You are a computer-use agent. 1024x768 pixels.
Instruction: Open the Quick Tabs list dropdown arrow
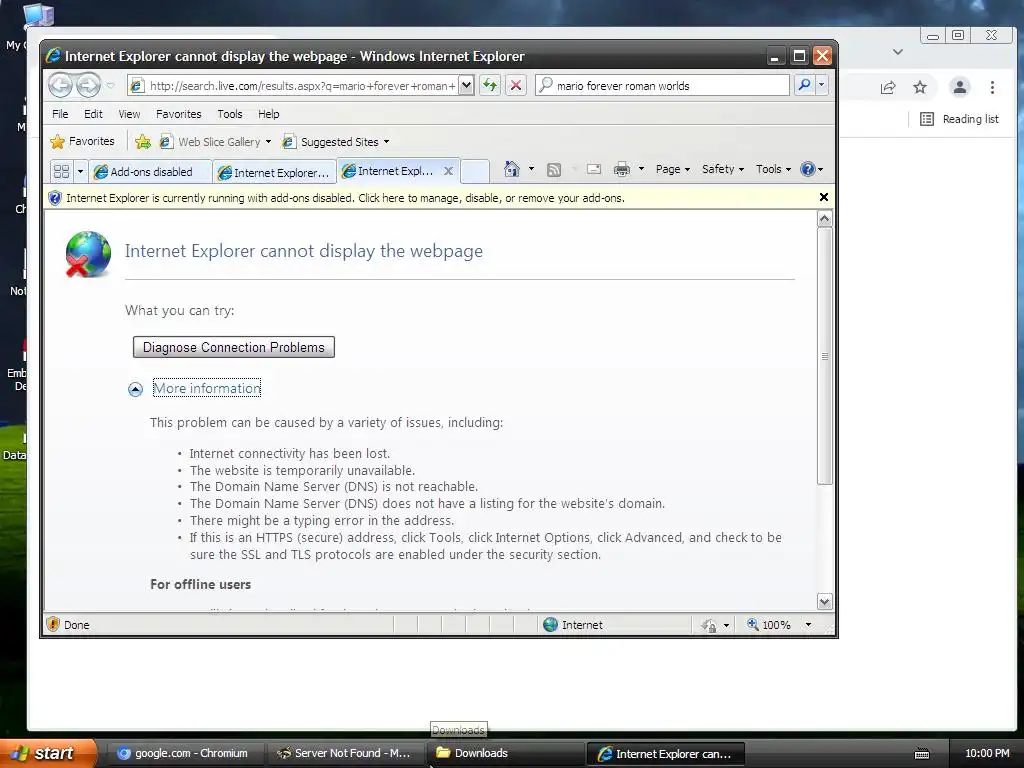pyautogui.click(x=80, y=171)
